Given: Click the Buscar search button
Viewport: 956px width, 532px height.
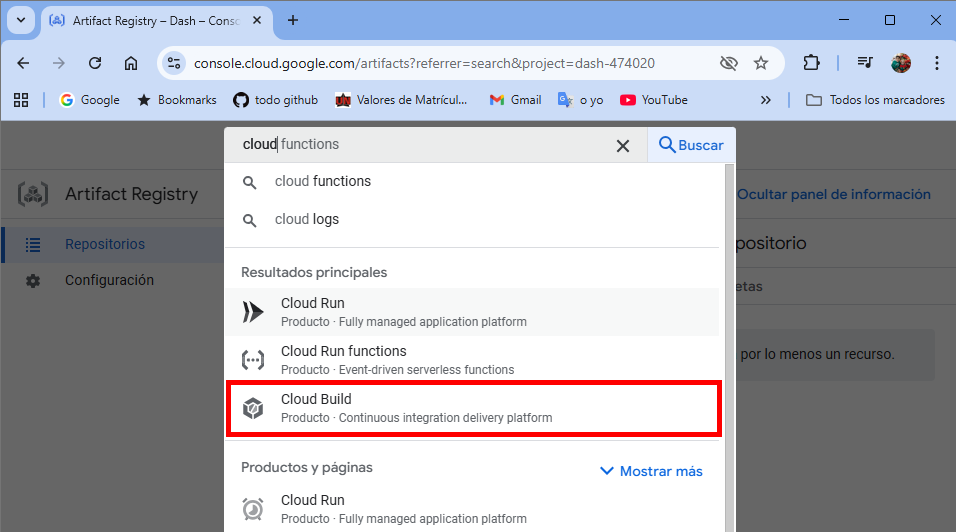Looking at the screenshot, I should [x=691, y=145].
